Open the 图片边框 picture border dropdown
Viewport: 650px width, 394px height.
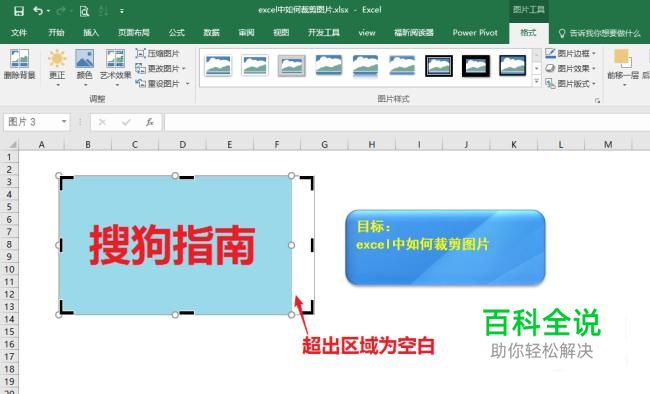click(571, 54)
